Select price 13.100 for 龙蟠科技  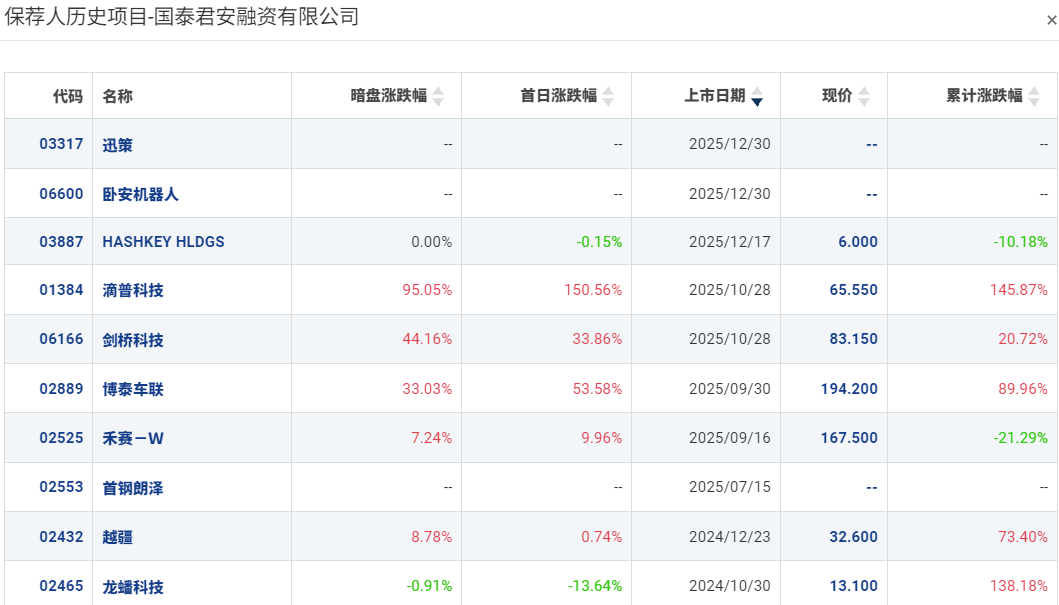point(854,585)
